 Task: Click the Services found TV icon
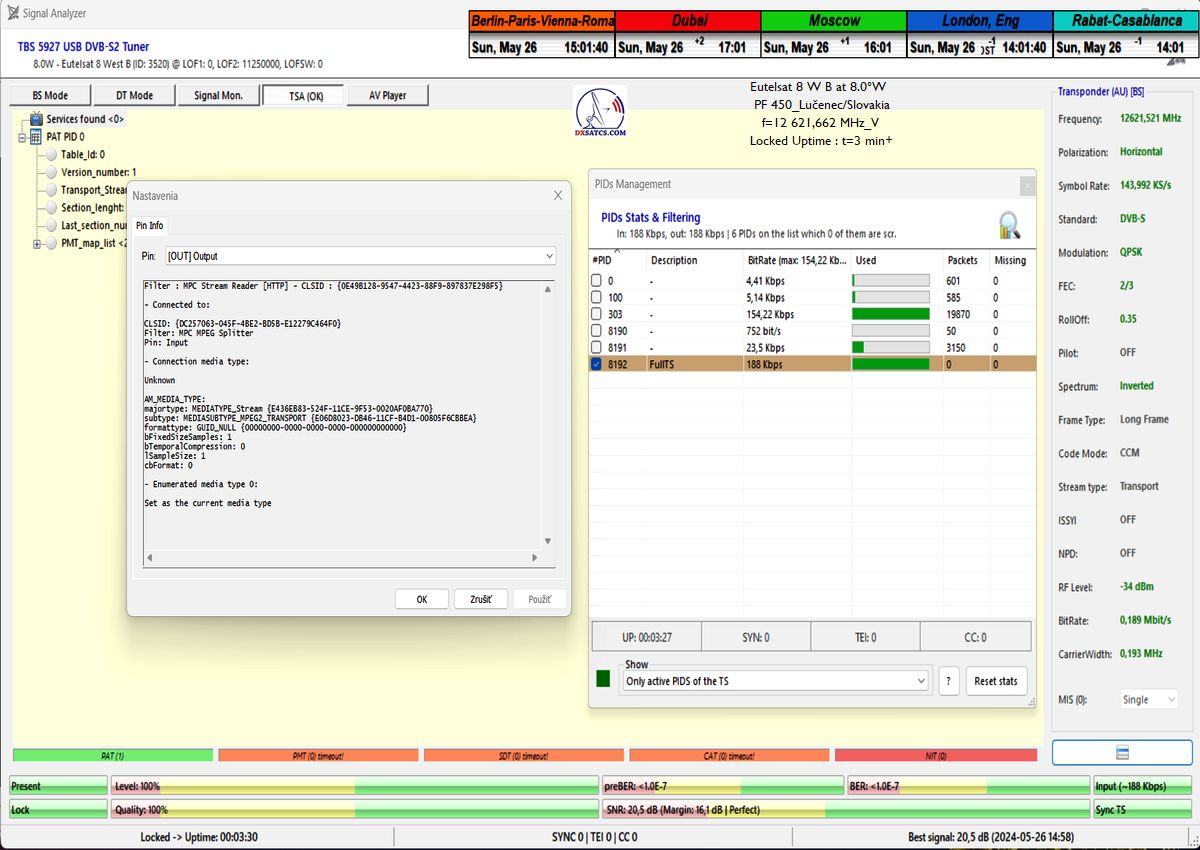pos(35,119)
